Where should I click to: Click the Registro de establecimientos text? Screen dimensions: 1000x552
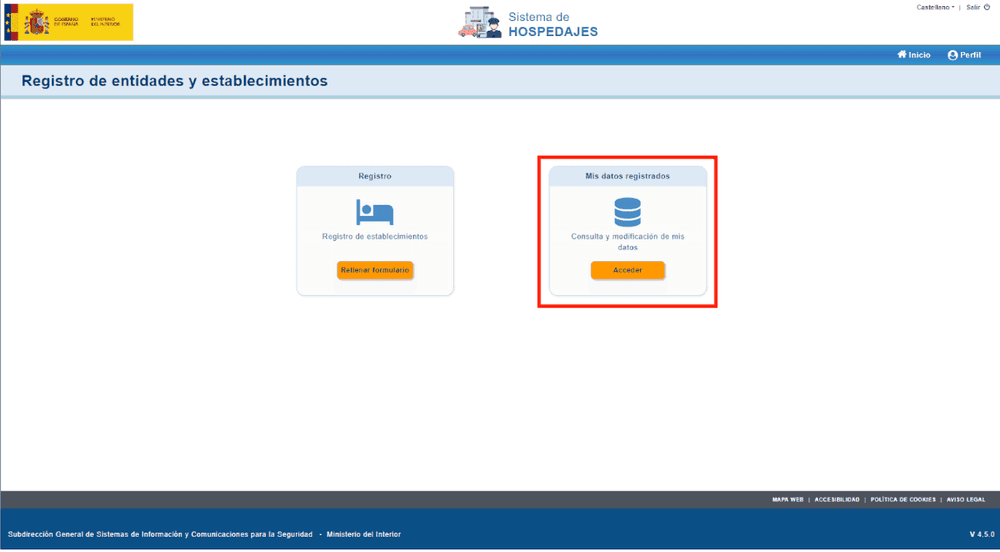375,237
